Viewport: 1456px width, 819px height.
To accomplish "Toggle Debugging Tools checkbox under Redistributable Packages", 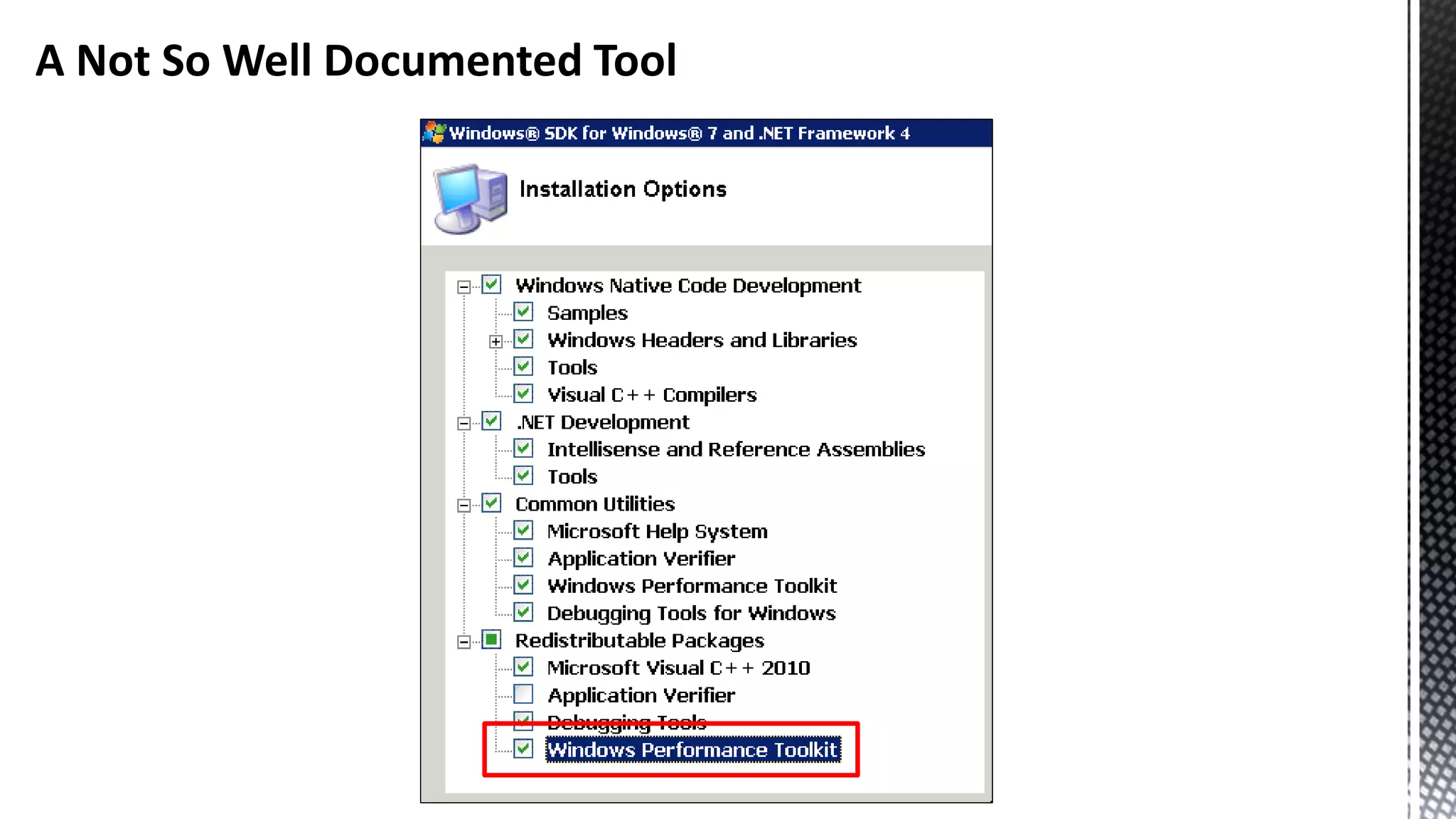I will pyautogui.click(x=523, y=722).
